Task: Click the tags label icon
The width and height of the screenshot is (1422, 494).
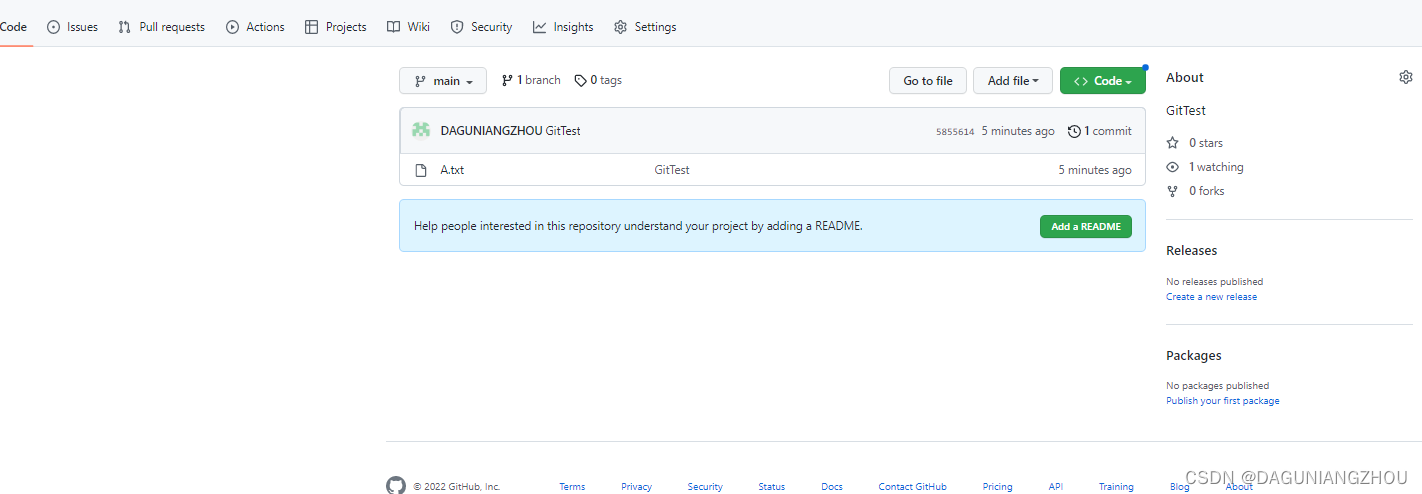Action: pyautogui.click(x=580, y=81)
